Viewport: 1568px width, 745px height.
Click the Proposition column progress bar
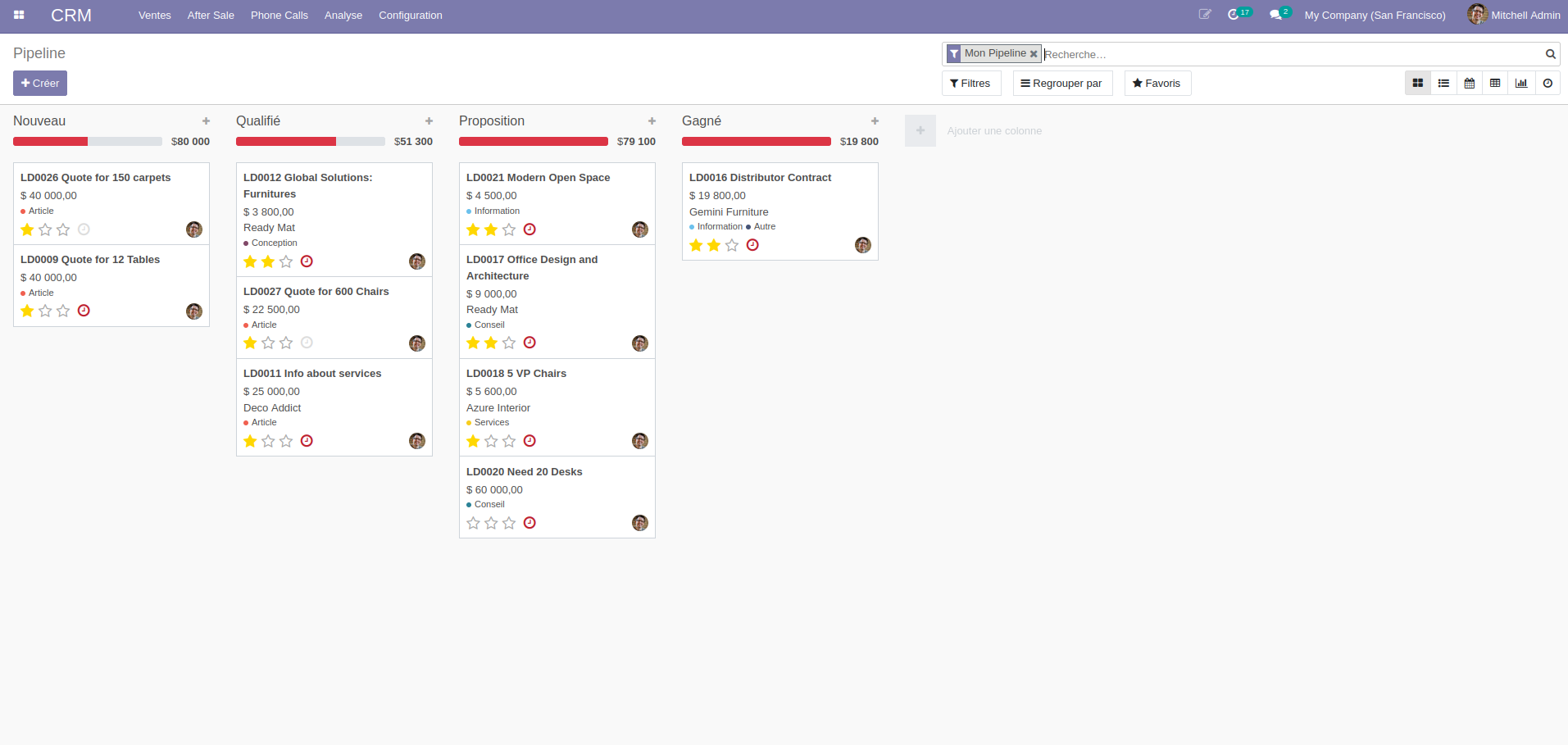tap(534, 141)
